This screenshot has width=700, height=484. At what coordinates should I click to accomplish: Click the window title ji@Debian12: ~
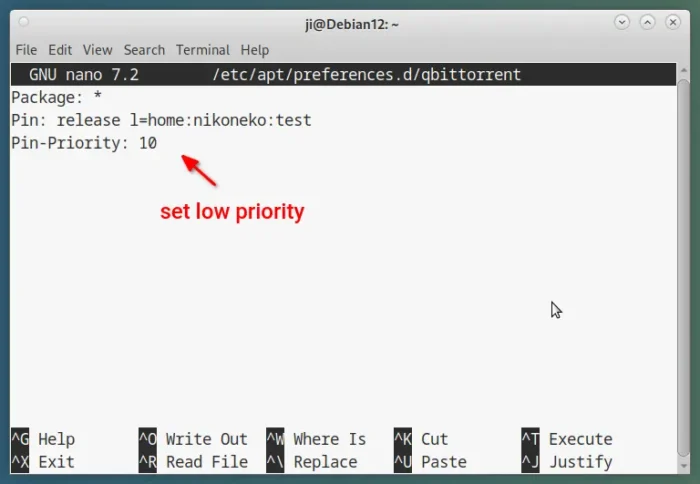click(x=352, y=24)
